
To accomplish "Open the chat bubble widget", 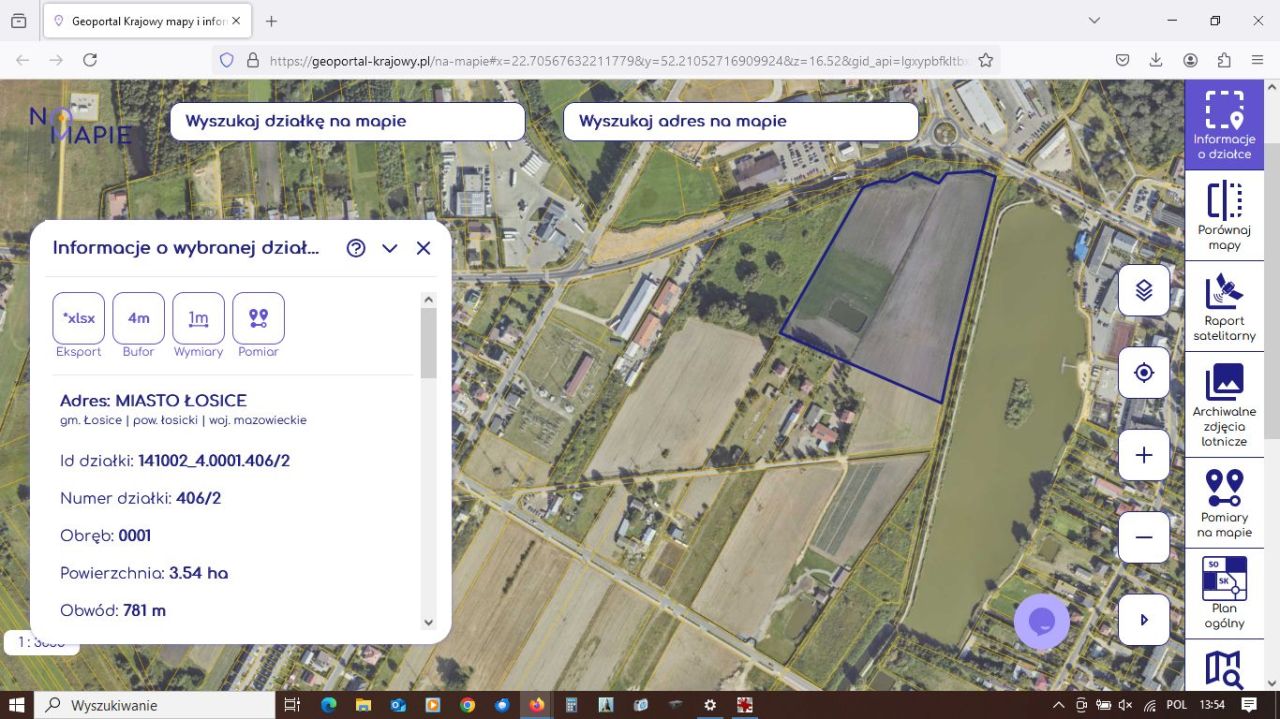I will click(x=1042, y=622).
